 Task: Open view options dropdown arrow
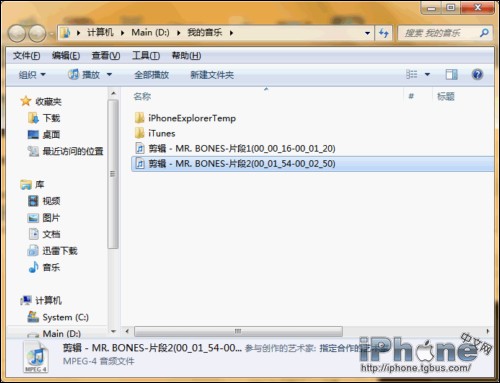pos(427,74)
